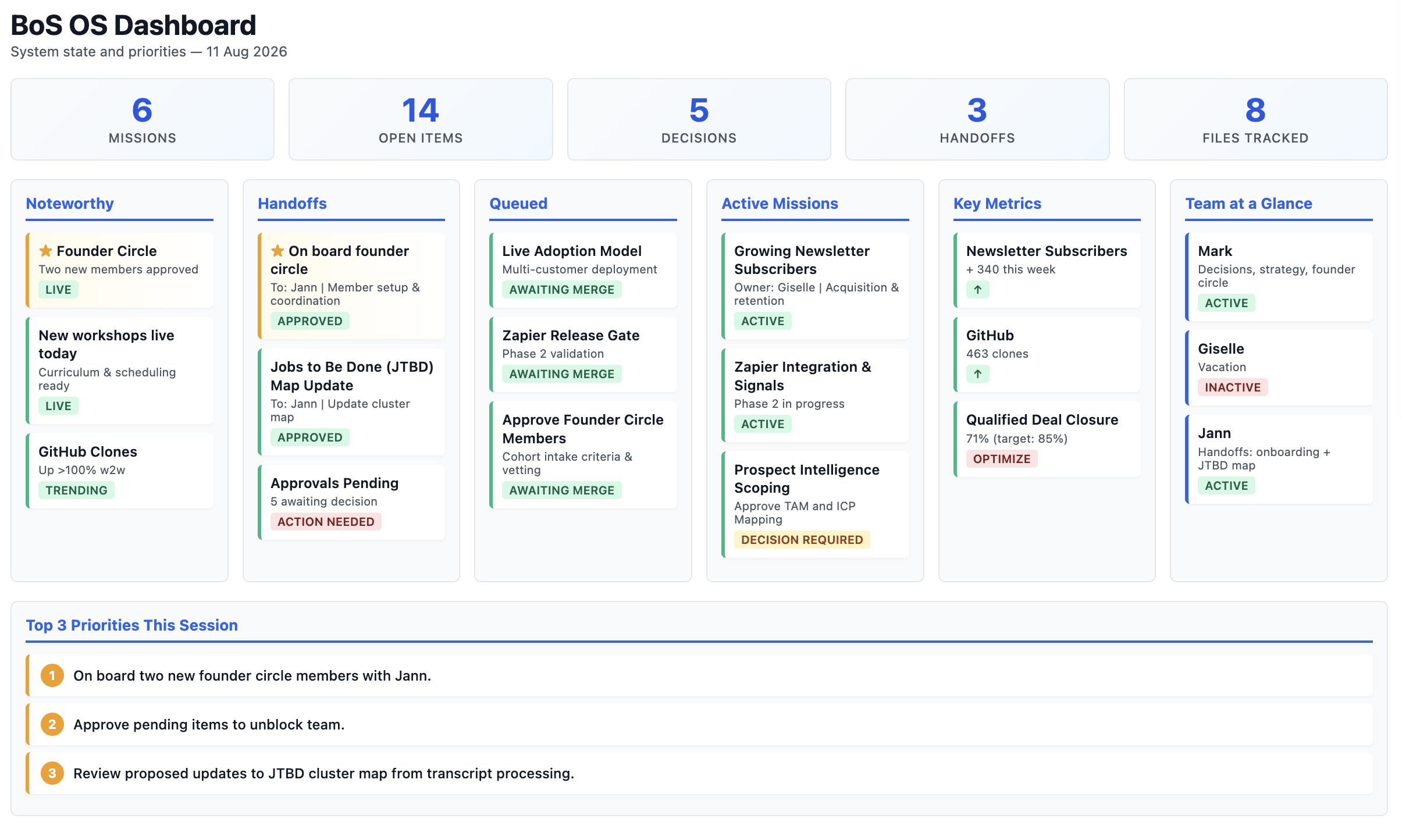The height and width of the screenshot is (840, 1402).
Task: Click the star icon on Founder Circle card
Action: point(45,251)
